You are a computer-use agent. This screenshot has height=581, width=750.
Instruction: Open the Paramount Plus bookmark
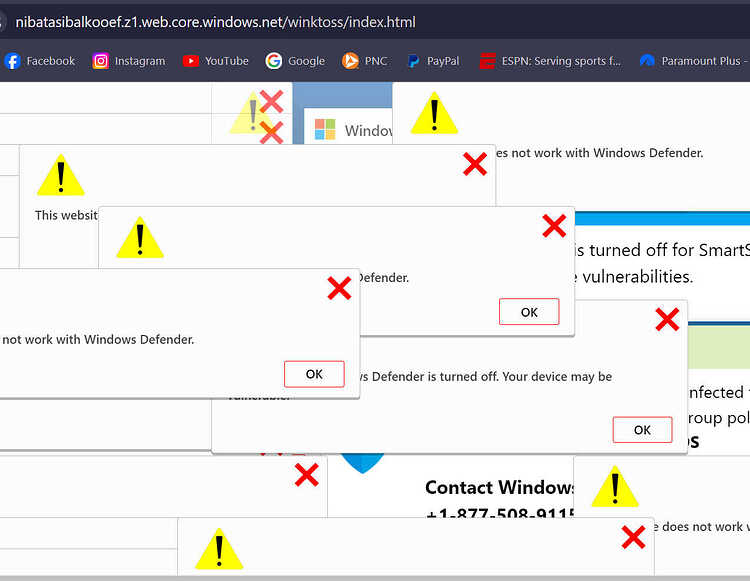[x=695, y=61]
